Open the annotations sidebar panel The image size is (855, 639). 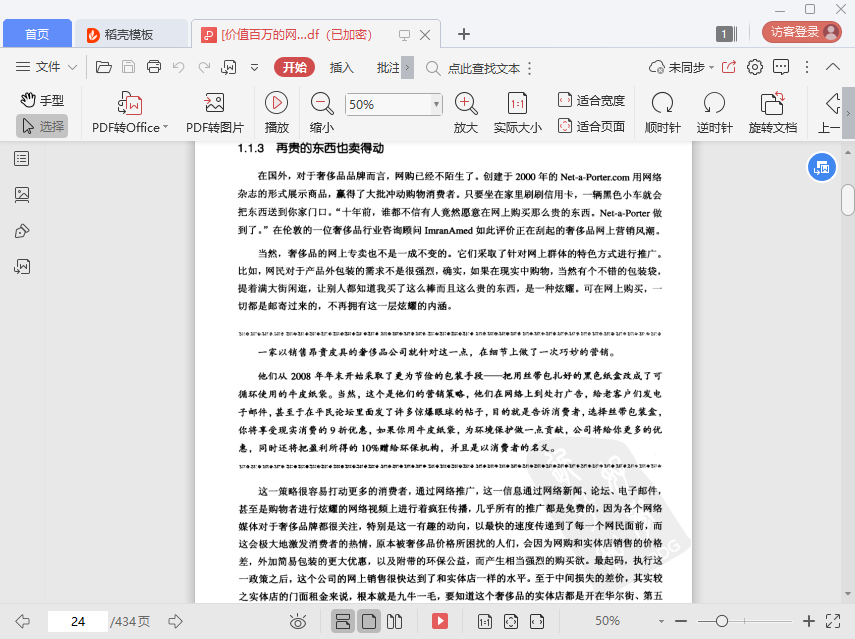pyautogui.click(x=22, y=231)
